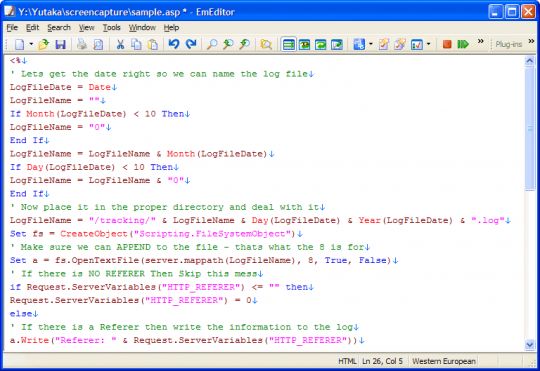Click the Find Next magnifier icon
The width and height of the screenshot is (540, 371).
click(x=245, y=44)
